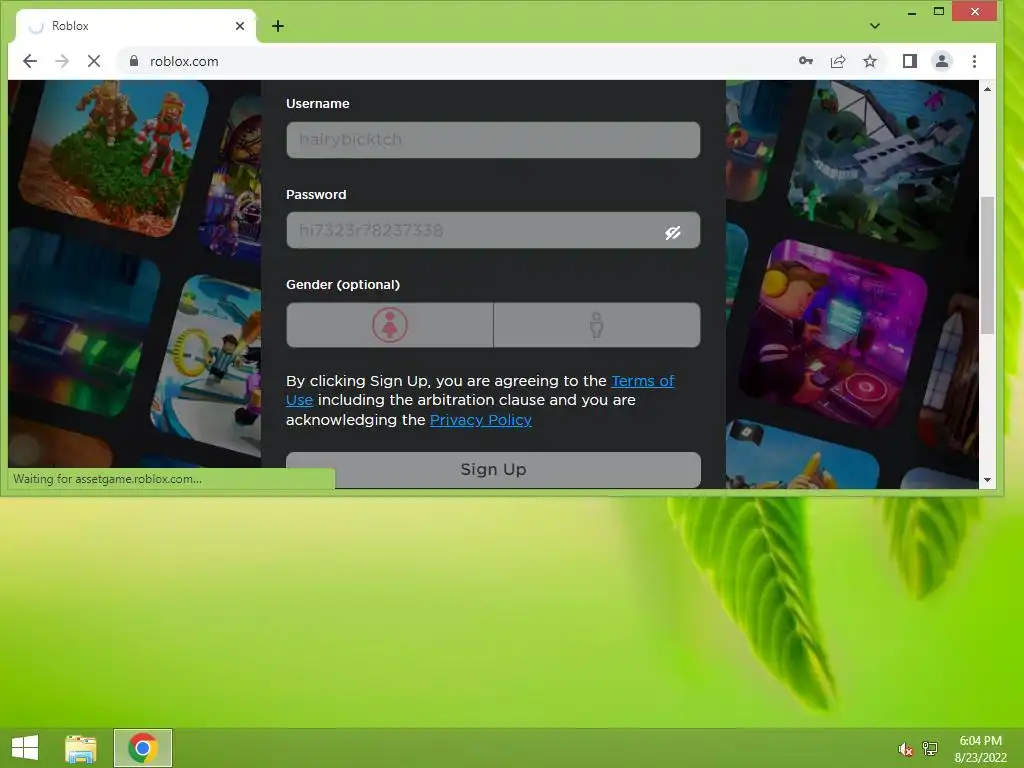Click the 'Waiting for assetgame.roblox.com...' status text
This screenshot has height=768, width=1024.
(107, 479)
